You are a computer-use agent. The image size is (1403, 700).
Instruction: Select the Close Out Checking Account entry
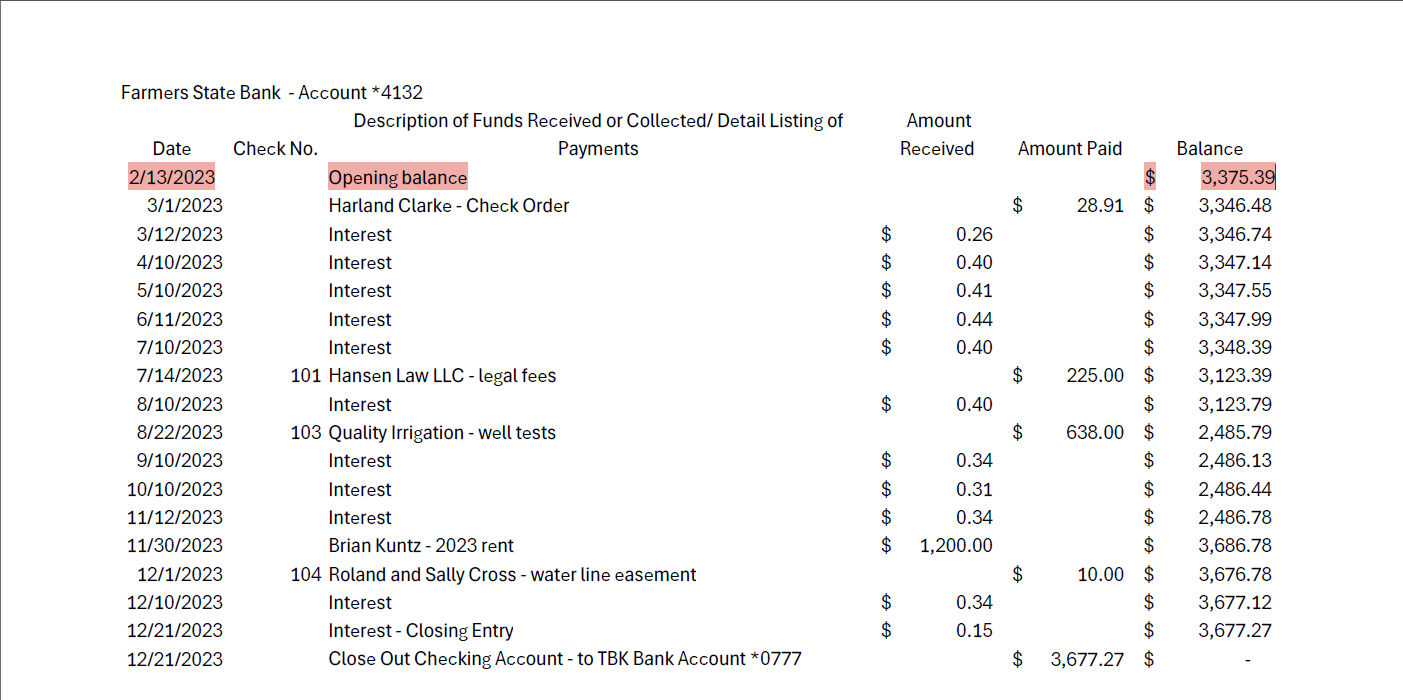[x=565, y=659]
